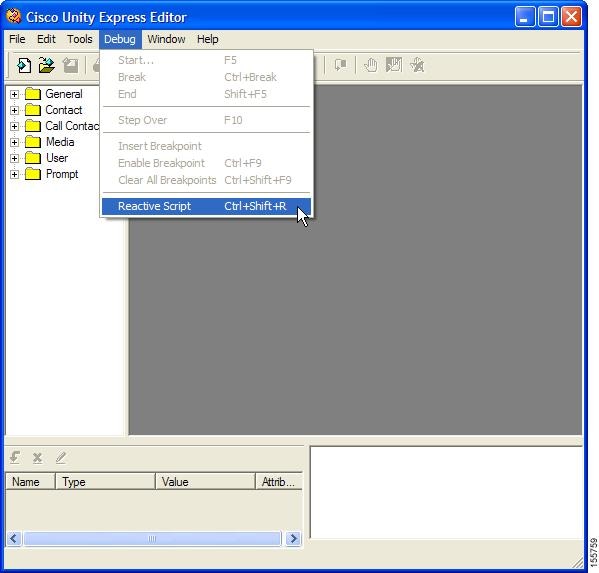Expand the Prompt folder tree node
Image resolution: width=599 pixels, height=573 pixels.
click(x=14, y=175)
